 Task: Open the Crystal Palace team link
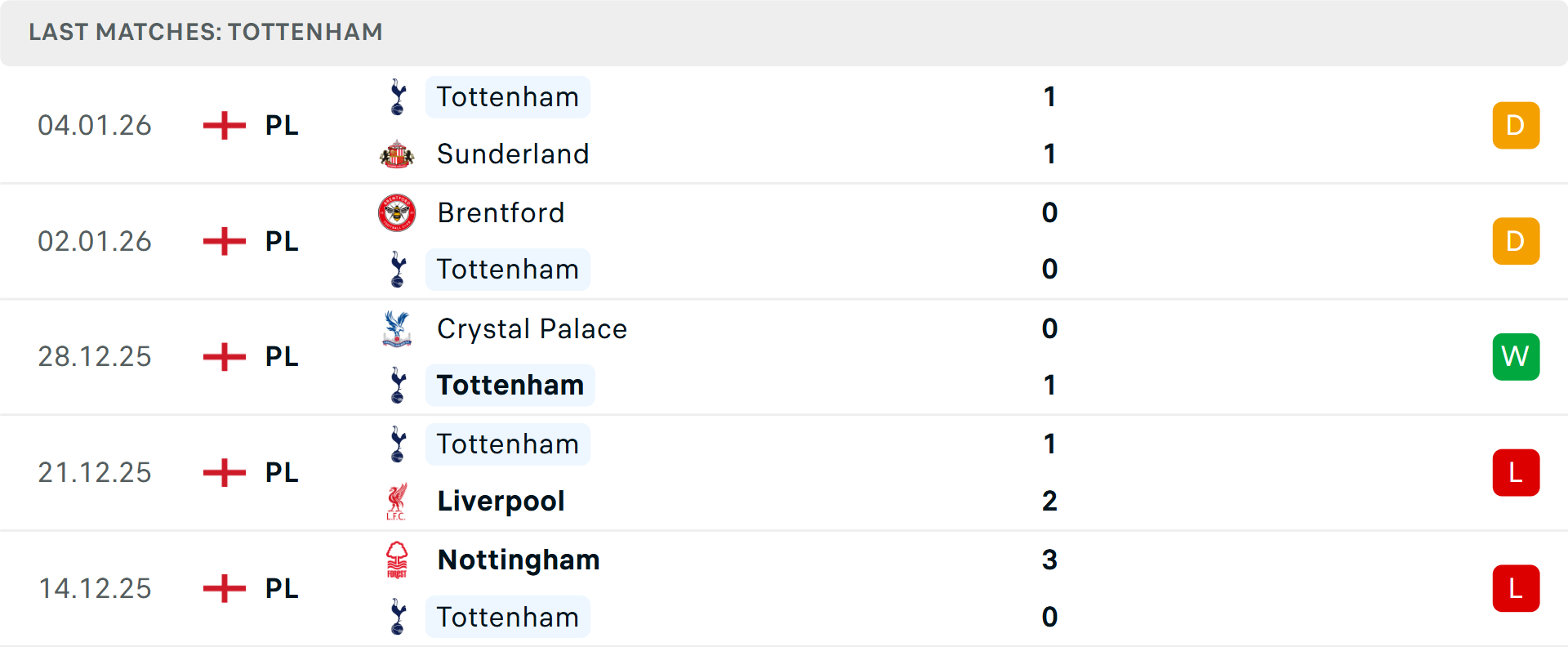pyautogui.click(x=532, y=329)
